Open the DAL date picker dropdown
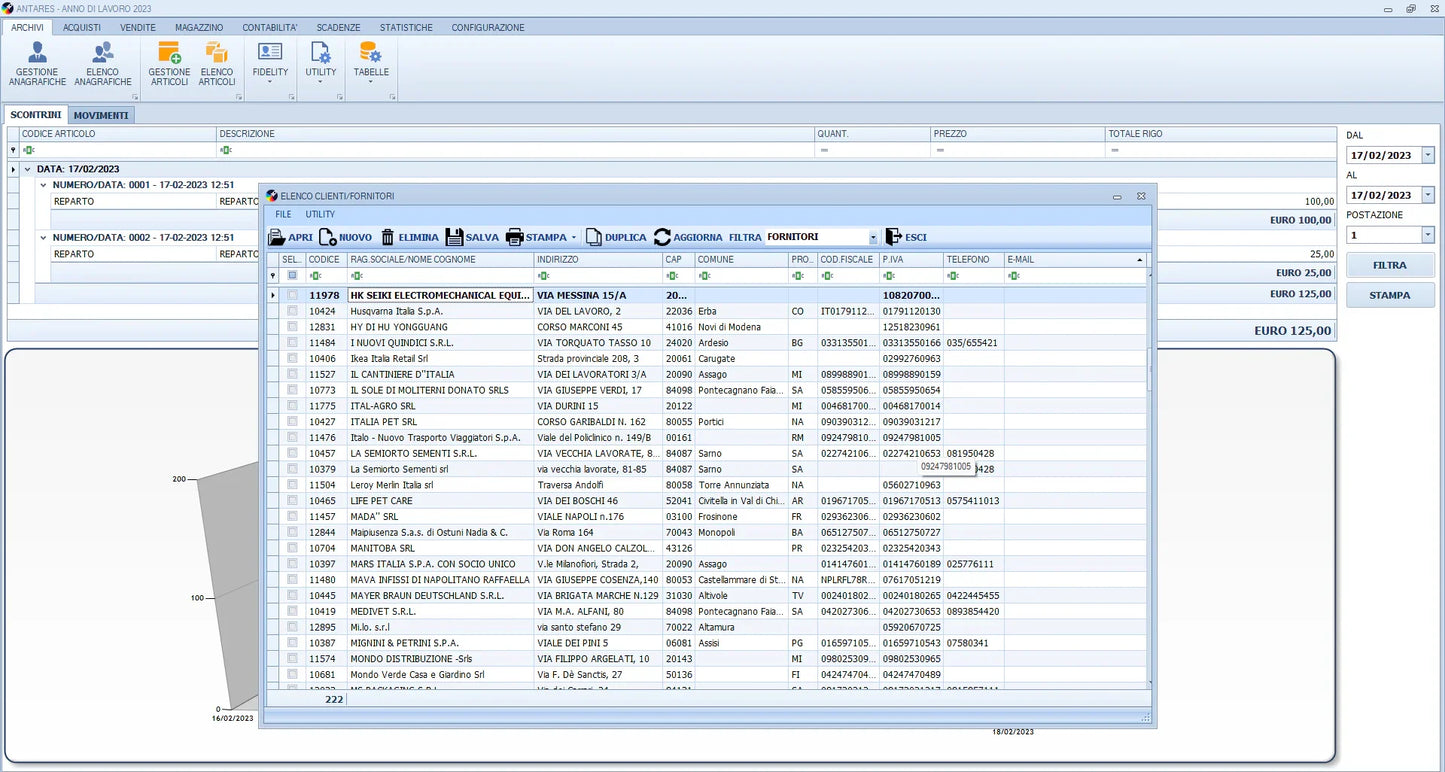 pyautogui.click(x=1428, y=155)
